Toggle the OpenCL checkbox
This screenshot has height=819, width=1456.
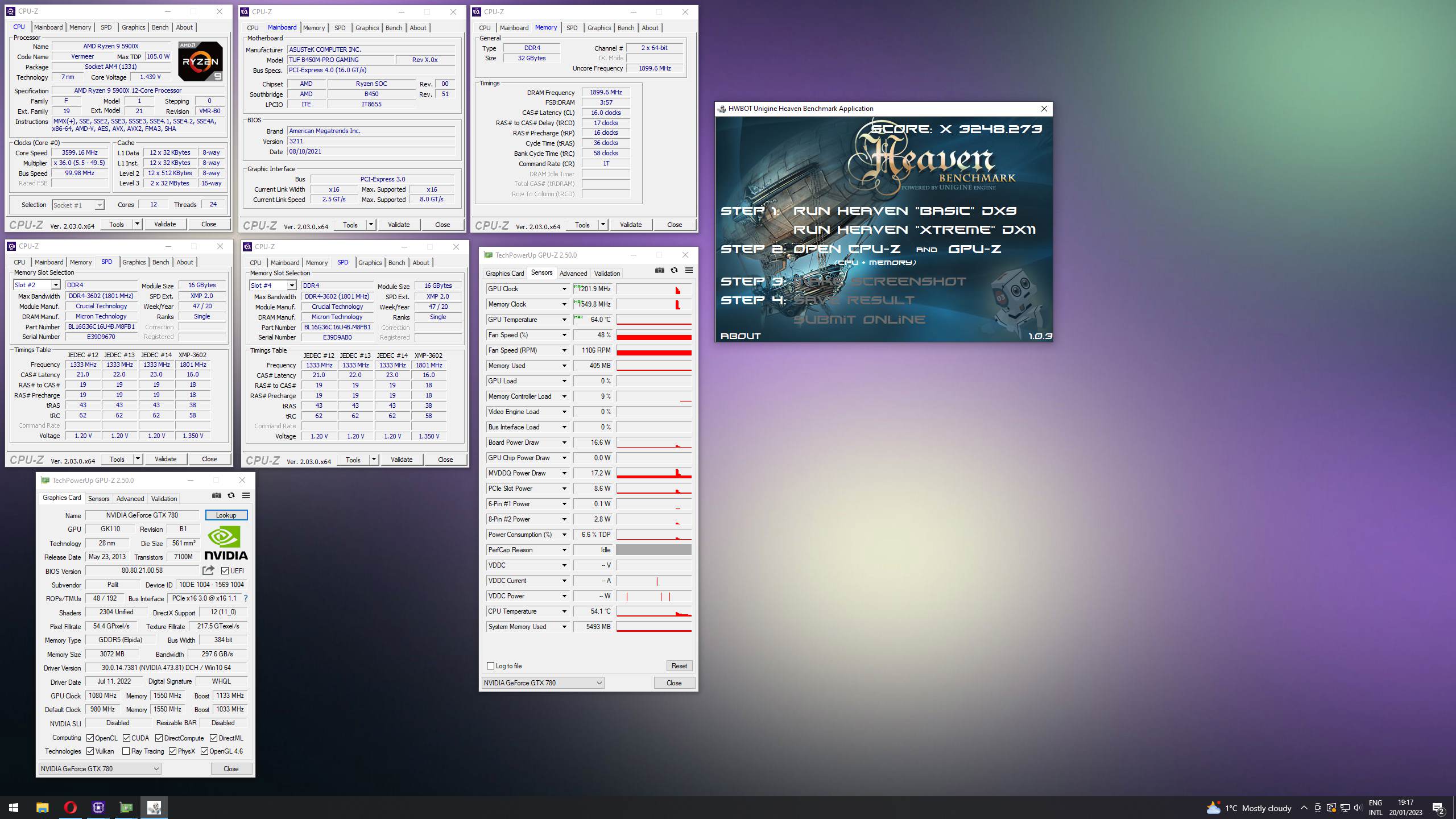coord(90,738)
